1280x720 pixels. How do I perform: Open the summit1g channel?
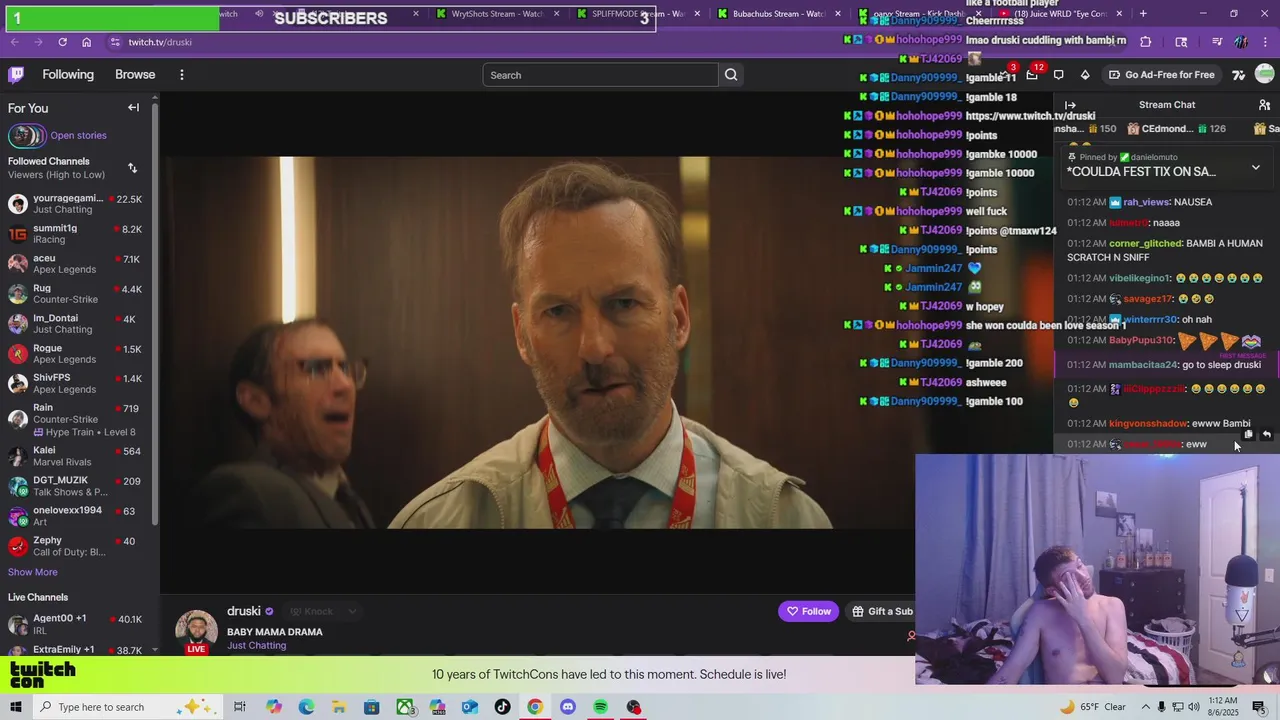(77, 234)
